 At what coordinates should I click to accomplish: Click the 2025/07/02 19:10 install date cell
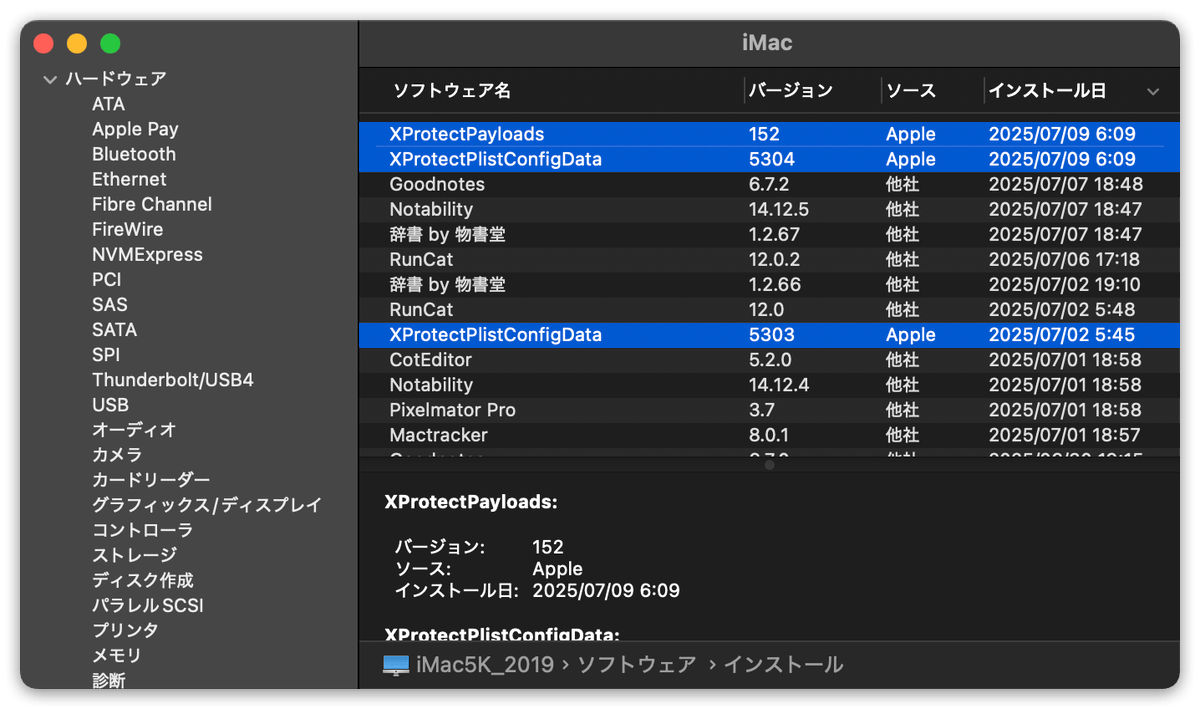click(1064, 284)
